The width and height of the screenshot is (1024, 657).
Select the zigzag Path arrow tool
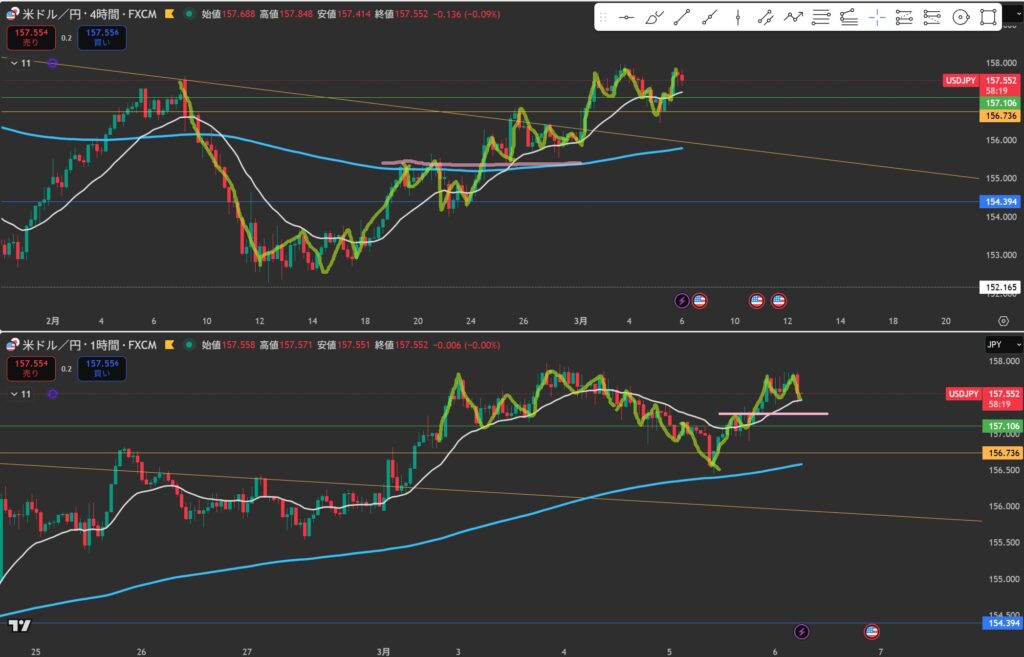(793, 17)
